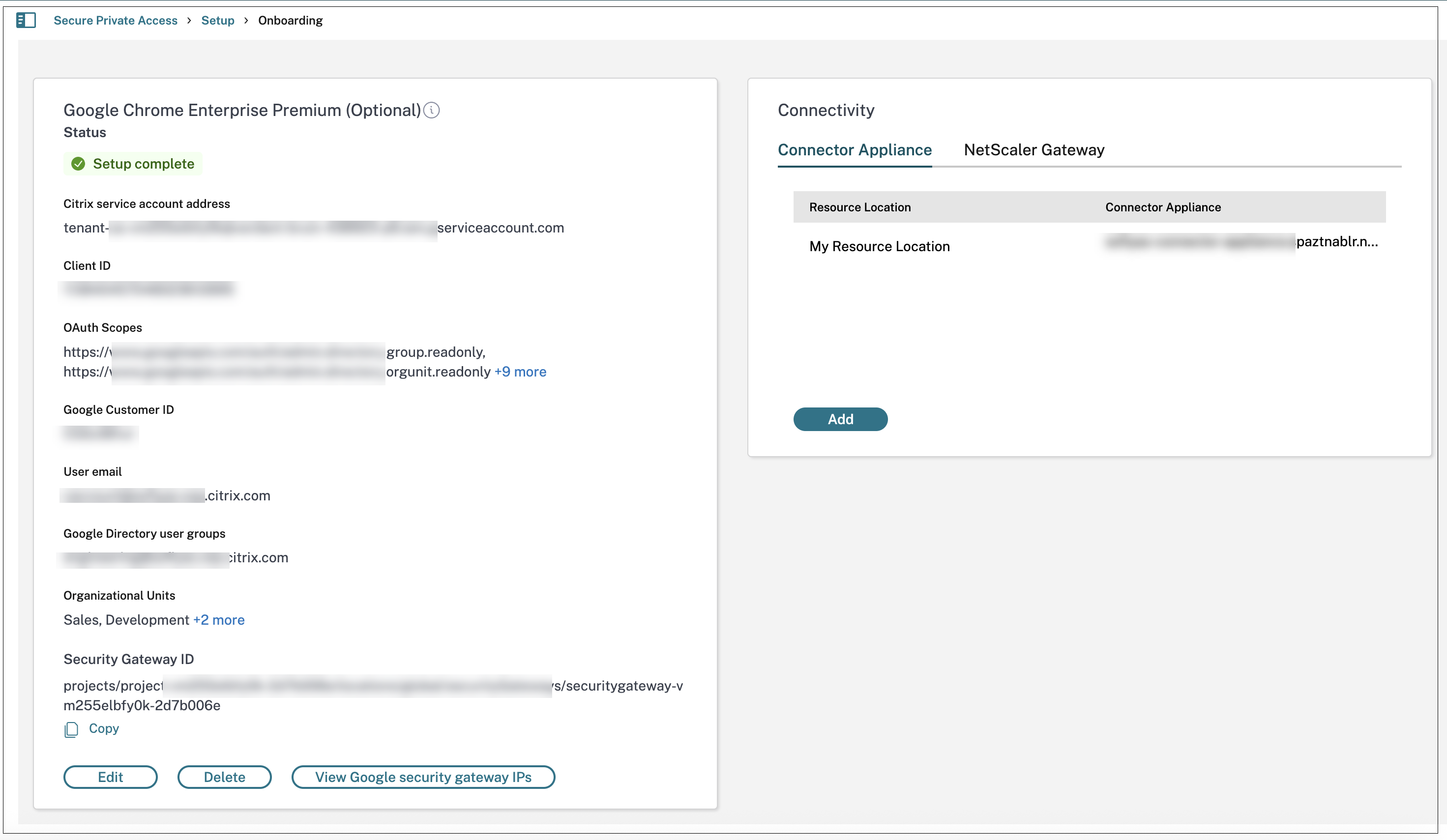Click the Google Directory user groups label
1447x840 pixels.
pyautogui.click(x=144, y=534)
